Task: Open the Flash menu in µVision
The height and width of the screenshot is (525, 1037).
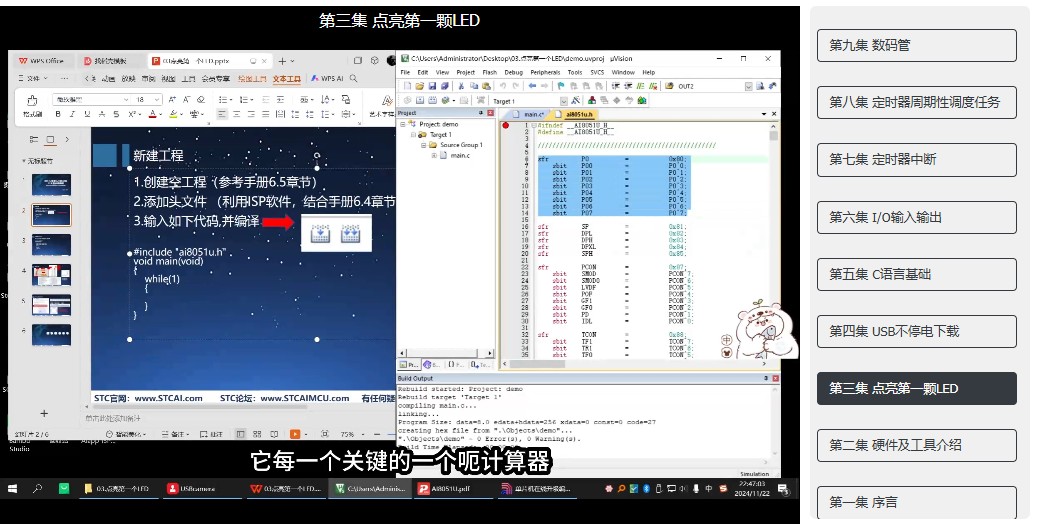Action: click(489, 72)
